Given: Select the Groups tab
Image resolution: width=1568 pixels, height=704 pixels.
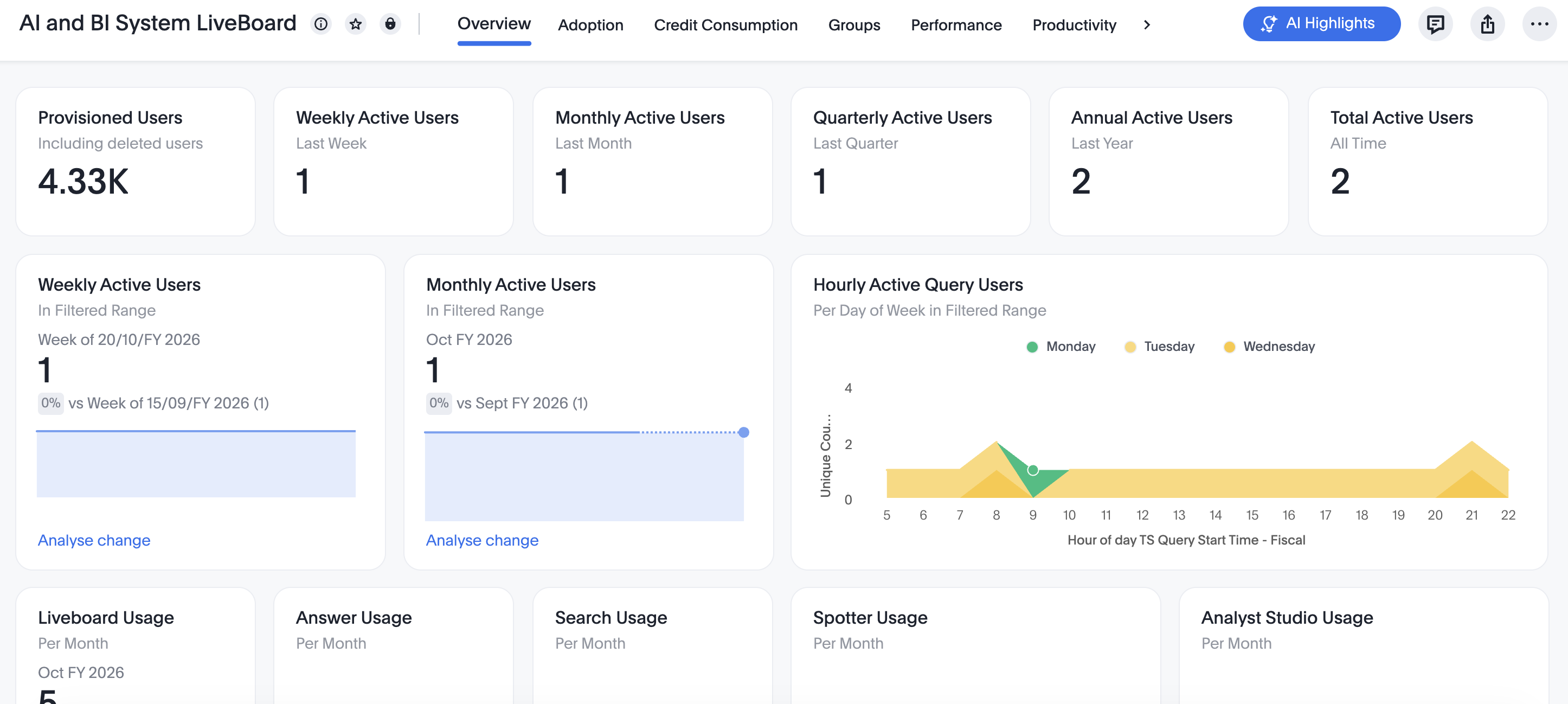Looking at the screenshot, I should pyautogui.click(x=854, y=25).
